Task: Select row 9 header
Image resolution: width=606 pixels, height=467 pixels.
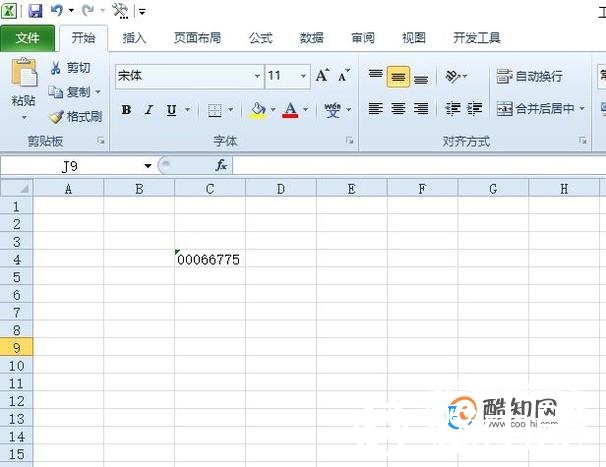Action: [x=16, y=347]
